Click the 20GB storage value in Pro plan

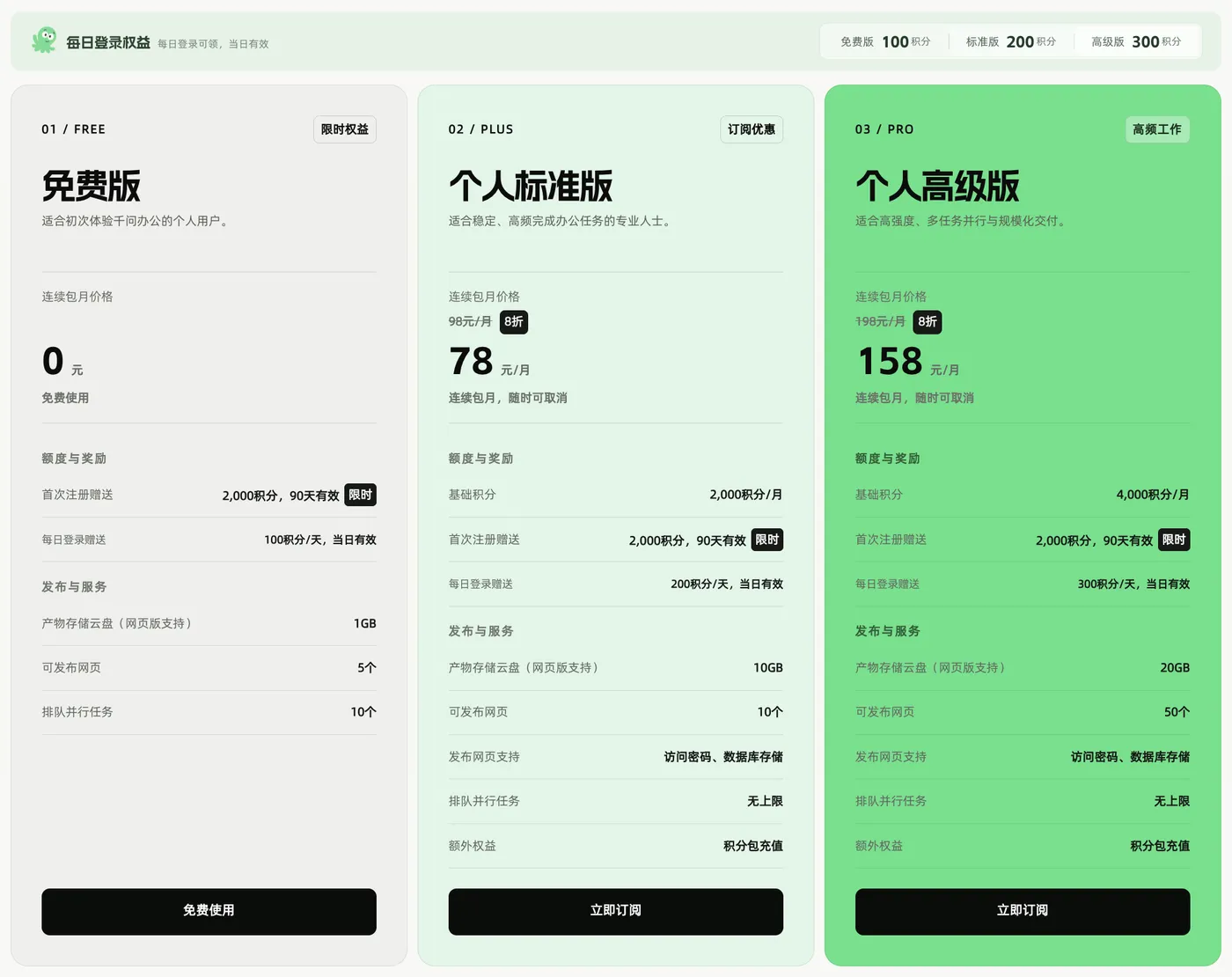(x=1175, y=668)
